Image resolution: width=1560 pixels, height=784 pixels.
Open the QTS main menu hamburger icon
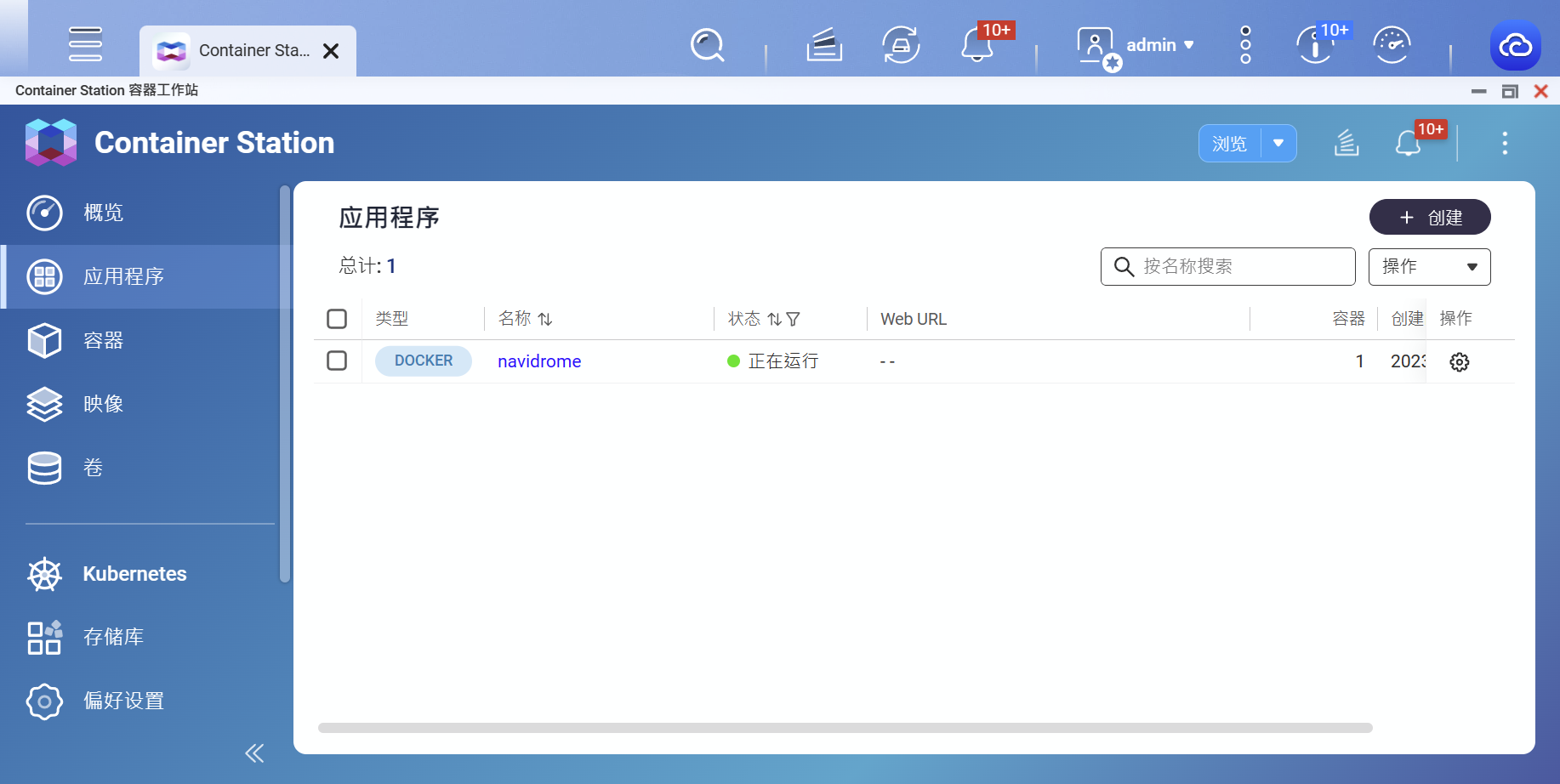coord(85,44)
